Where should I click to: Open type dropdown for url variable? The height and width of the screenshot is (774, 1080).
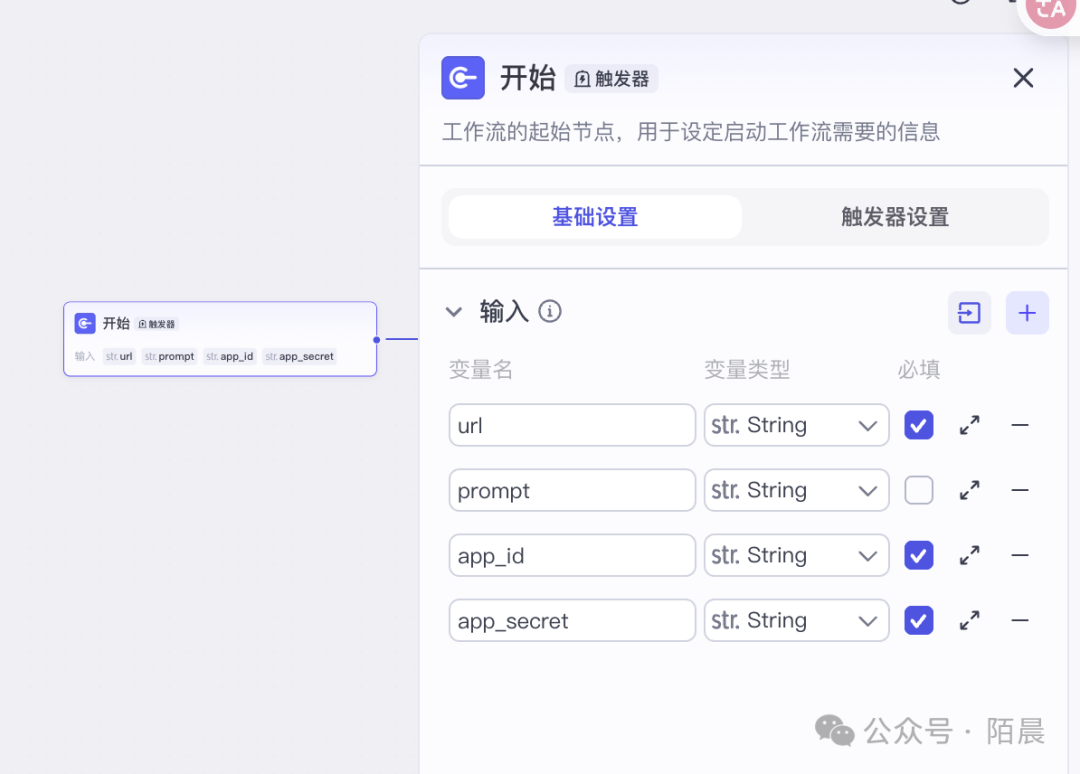pyautogui.click(x=796, y=425)
